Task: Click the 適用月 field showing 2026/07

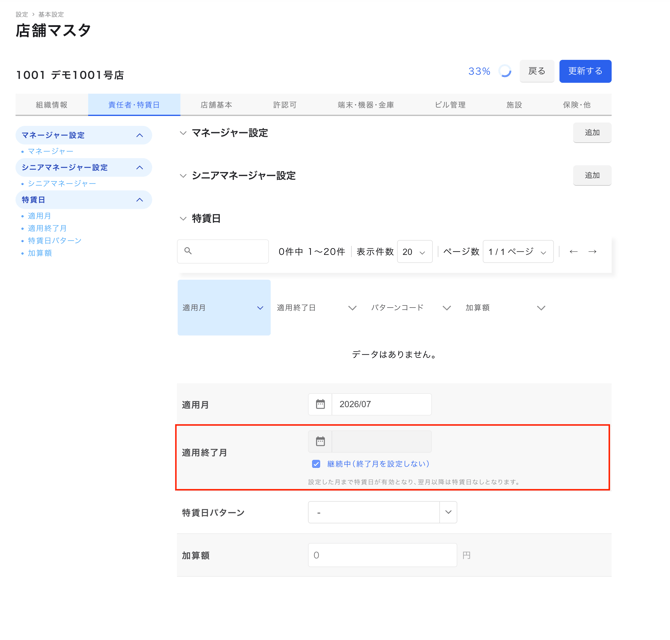Action: (381, 404)
